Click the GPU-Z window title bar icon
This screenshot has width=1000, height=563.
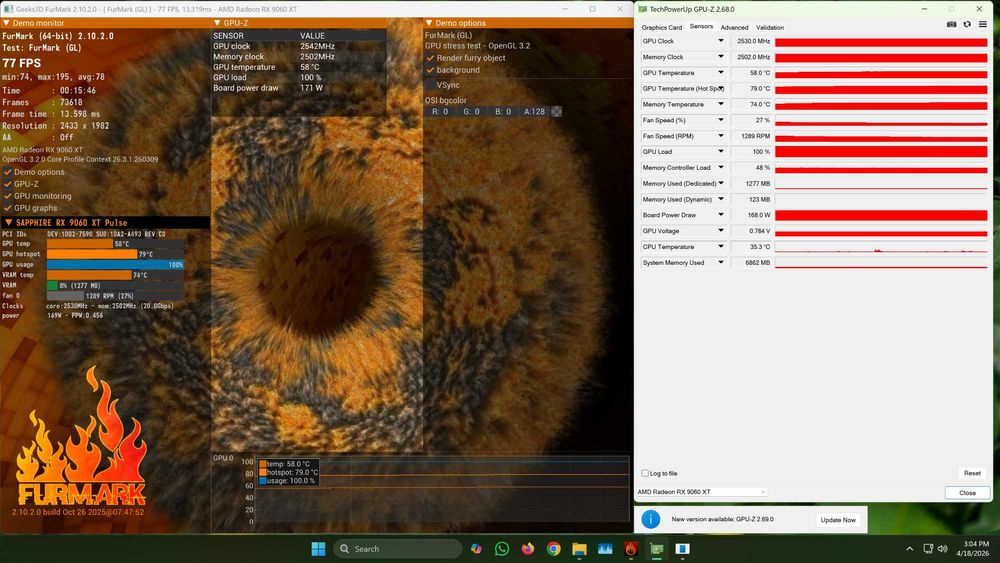tap(643, 9)
